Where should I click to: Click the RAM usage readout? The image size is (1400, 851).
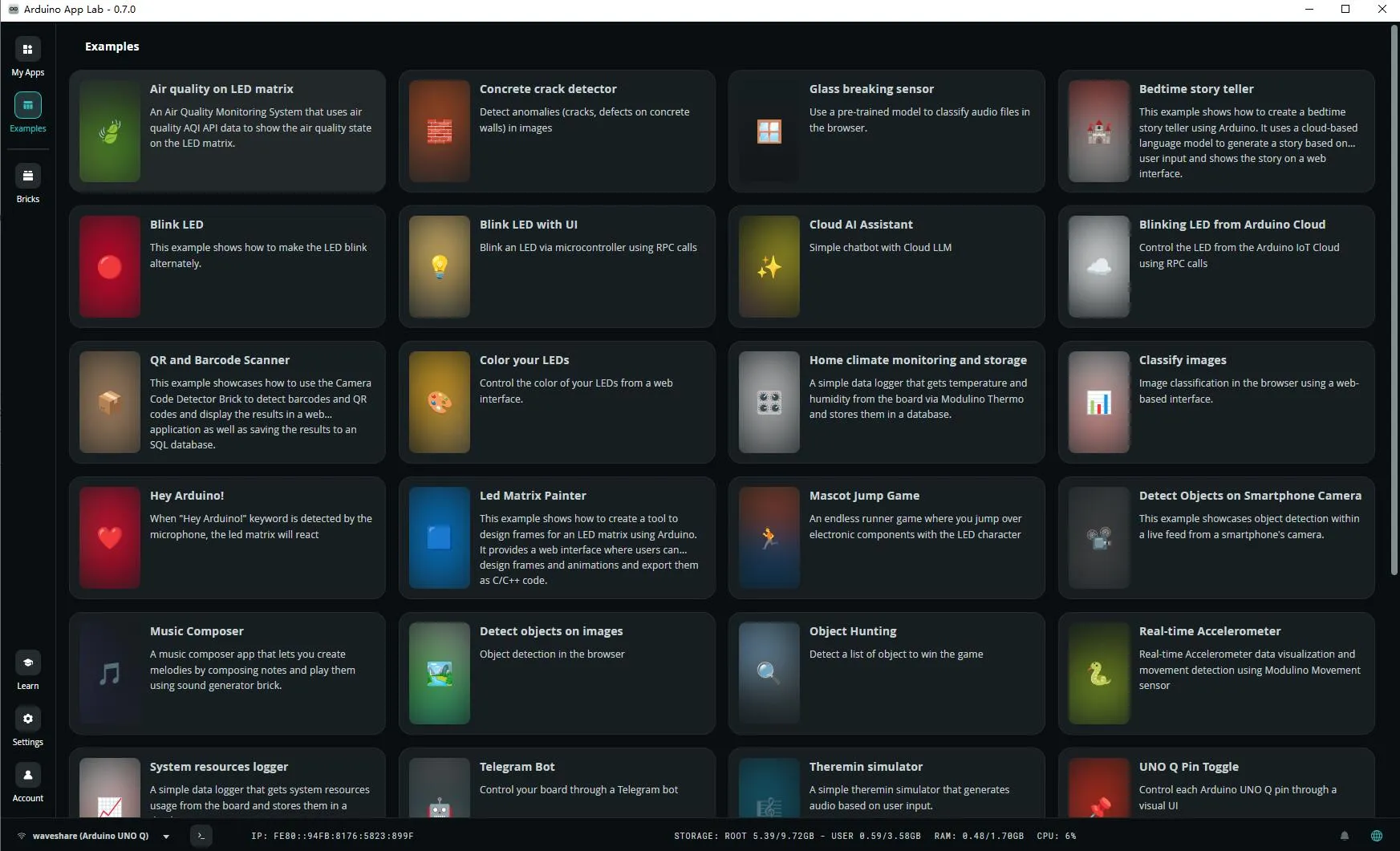[979, 836]
